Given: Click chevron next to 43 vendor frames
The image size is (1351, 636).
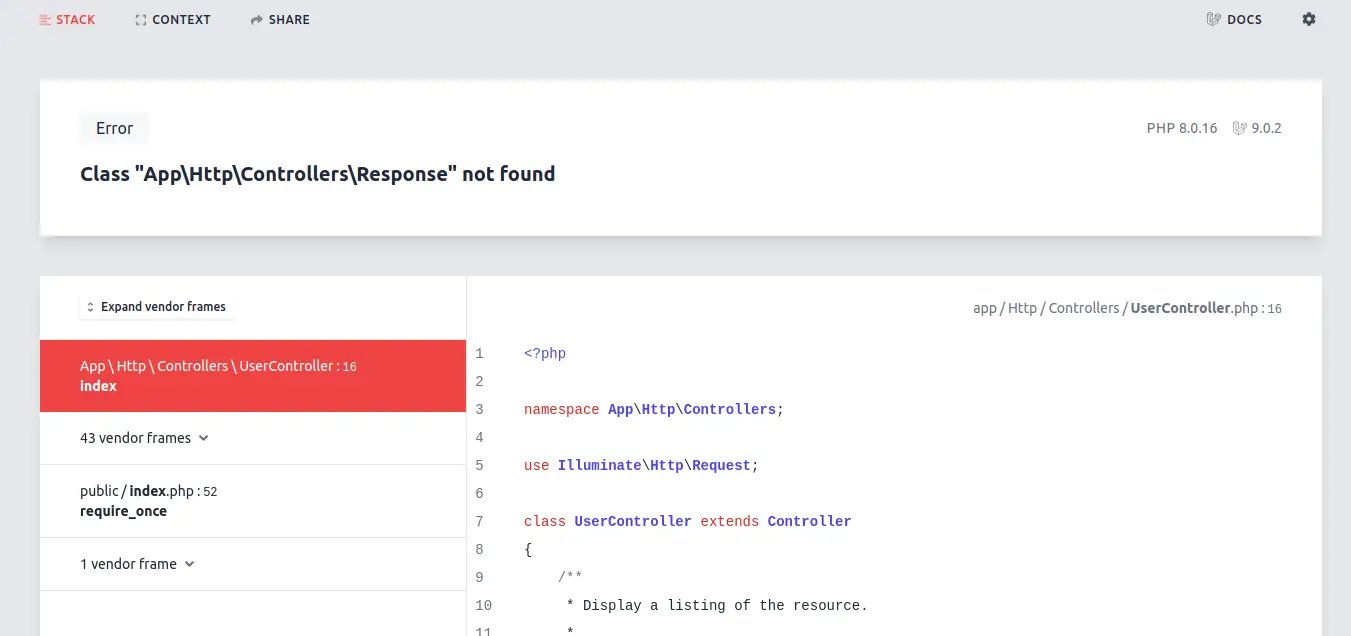Looking at the screenshot, I should pyautogui.click(x=203, y=438).
